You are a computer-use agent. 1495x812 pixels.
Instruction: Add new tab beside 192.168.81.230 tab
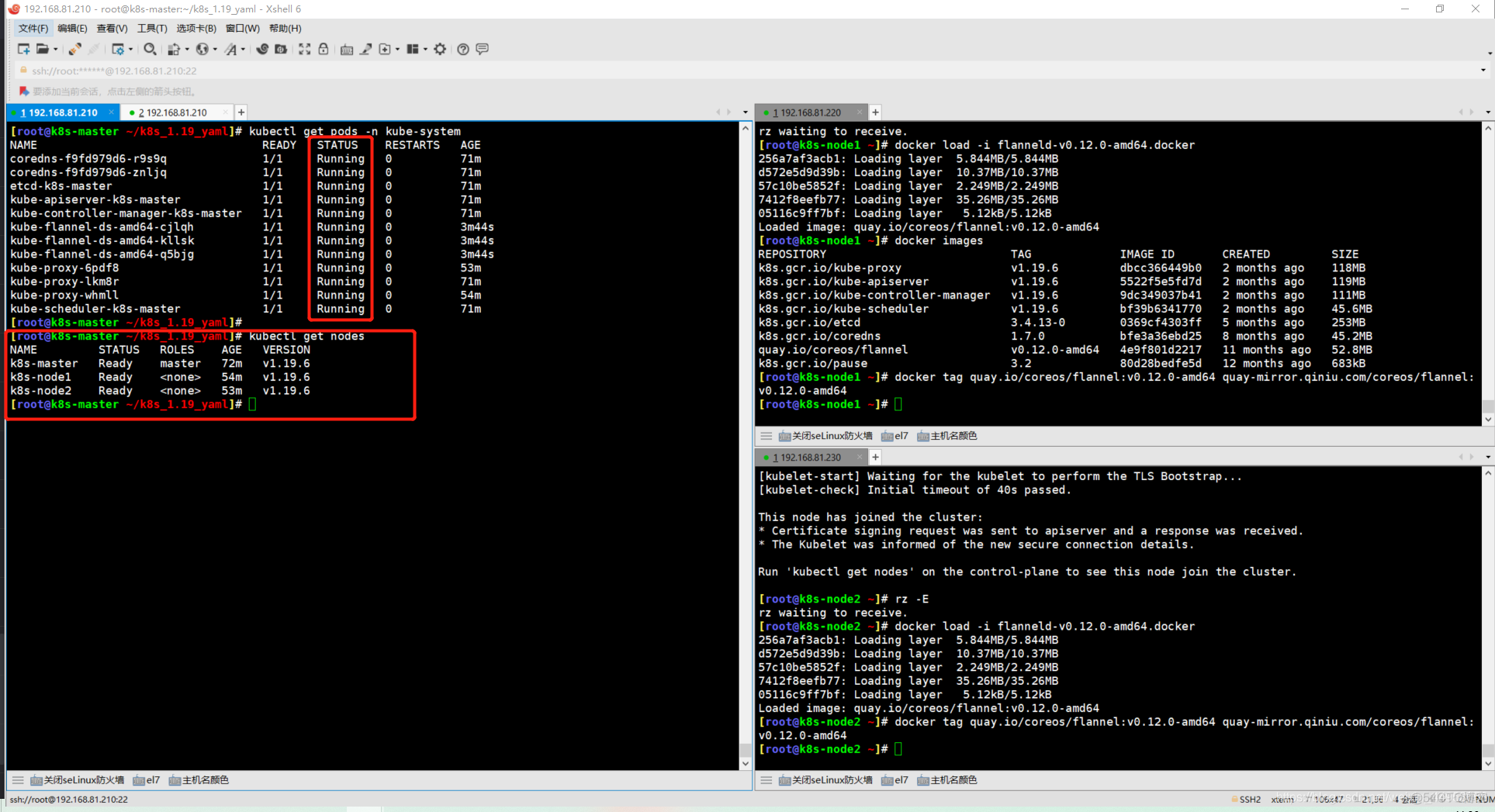coord(875,458)
